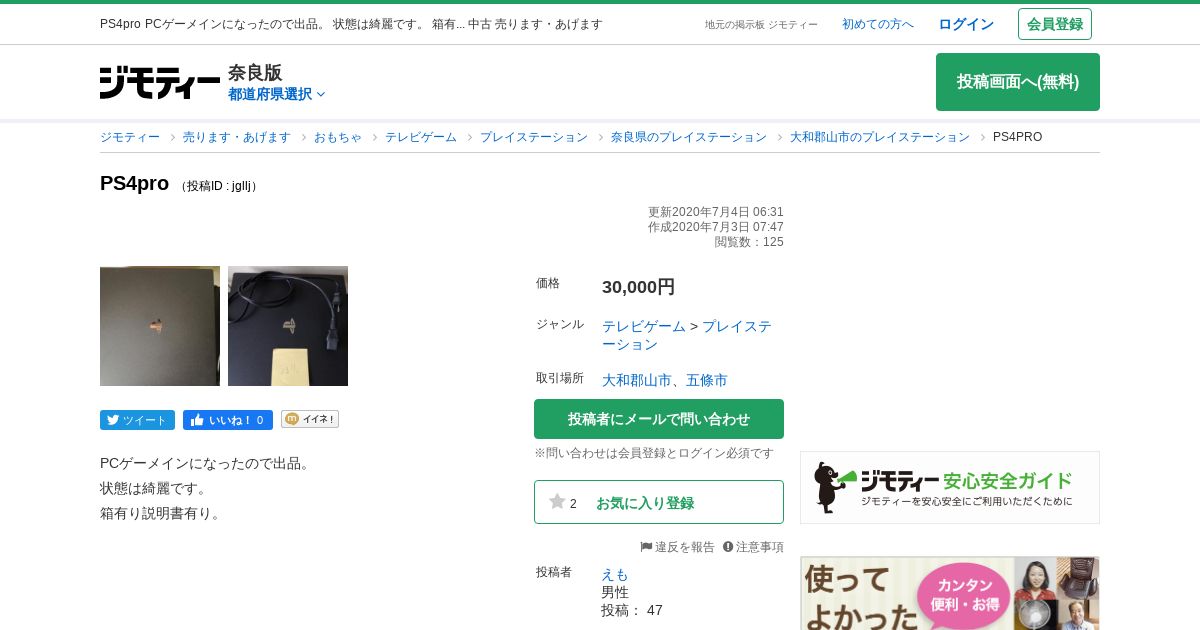Open 注意事項 notice link
This screenshot has width=1200, height=630.
coord(753,547)
